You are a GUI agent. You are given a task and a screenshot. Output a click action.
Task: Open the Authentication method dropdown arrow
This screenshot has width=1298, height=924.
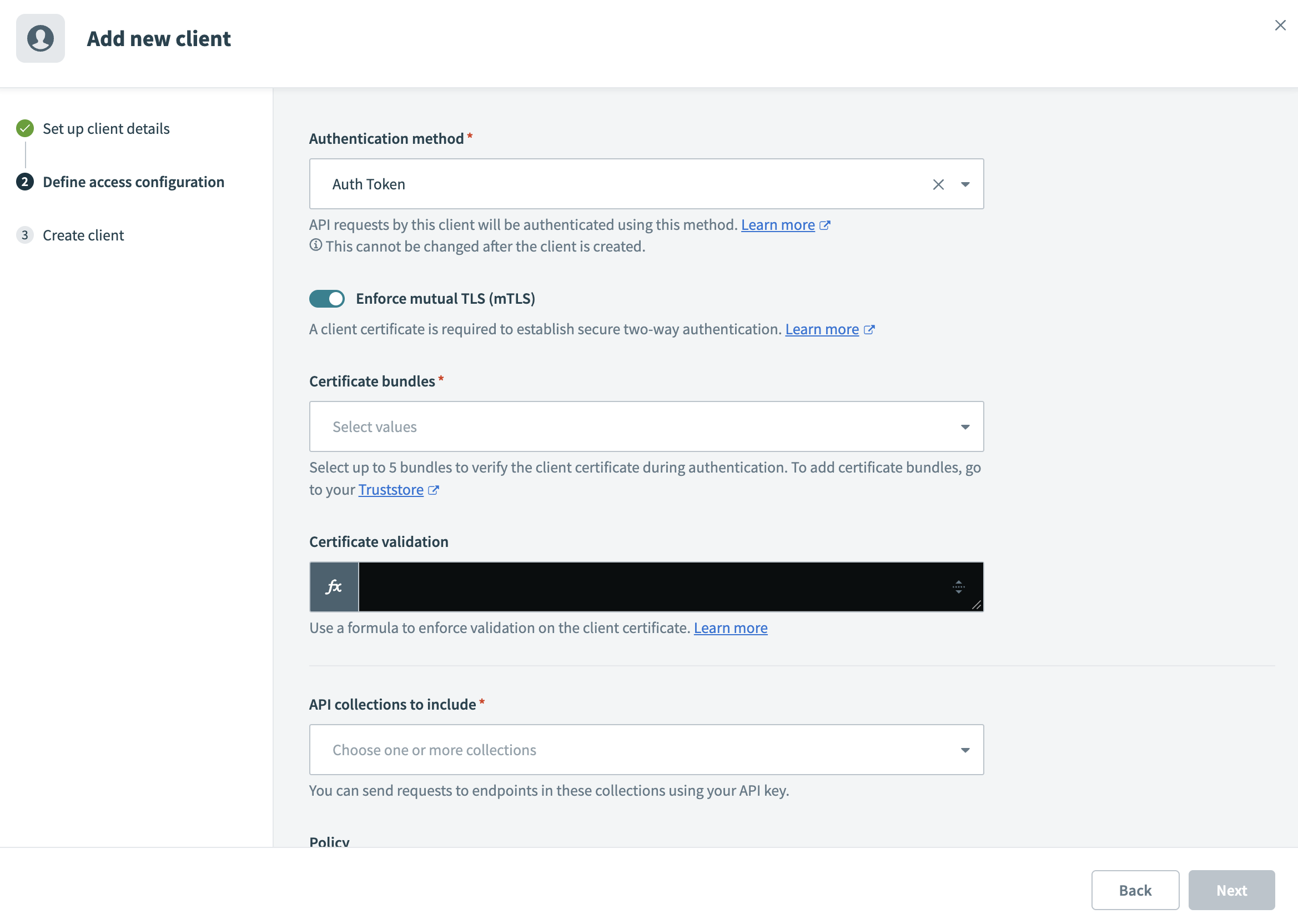965,184
